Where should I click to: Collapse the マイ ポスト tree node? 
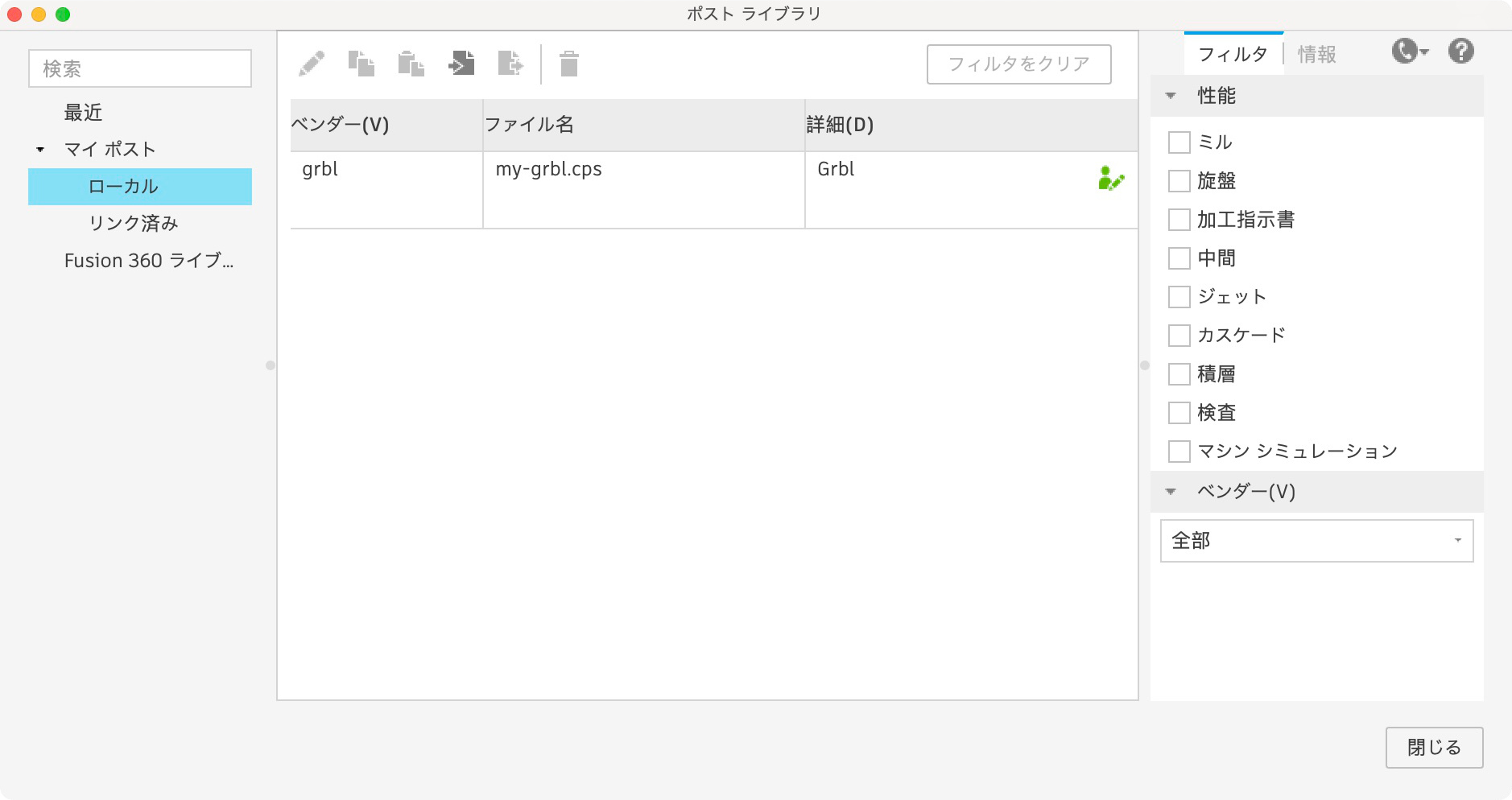coord(40,150)
